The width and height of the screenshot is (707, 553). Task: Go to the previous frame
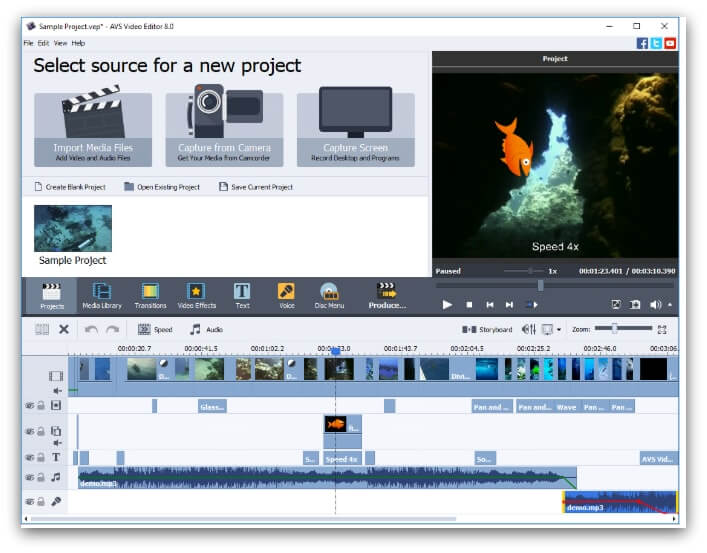(x=490, y=305)
